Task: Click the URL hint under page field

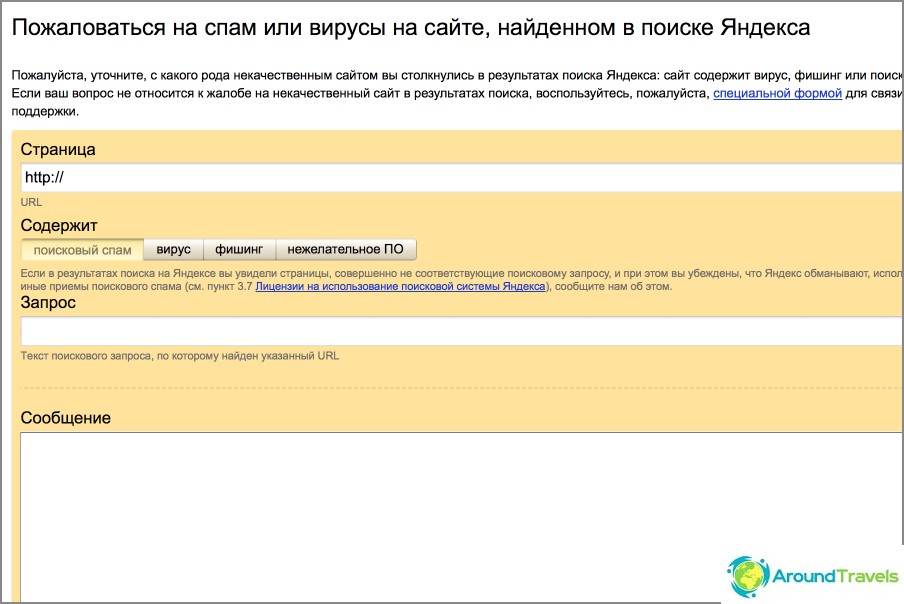Action: click(31, 202)
